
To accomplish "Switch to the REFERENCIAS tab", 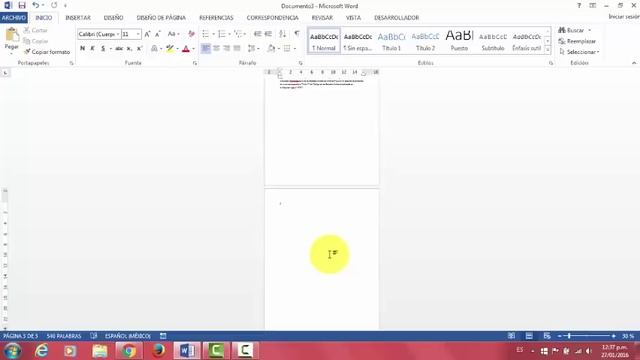I will click(216, 18).
